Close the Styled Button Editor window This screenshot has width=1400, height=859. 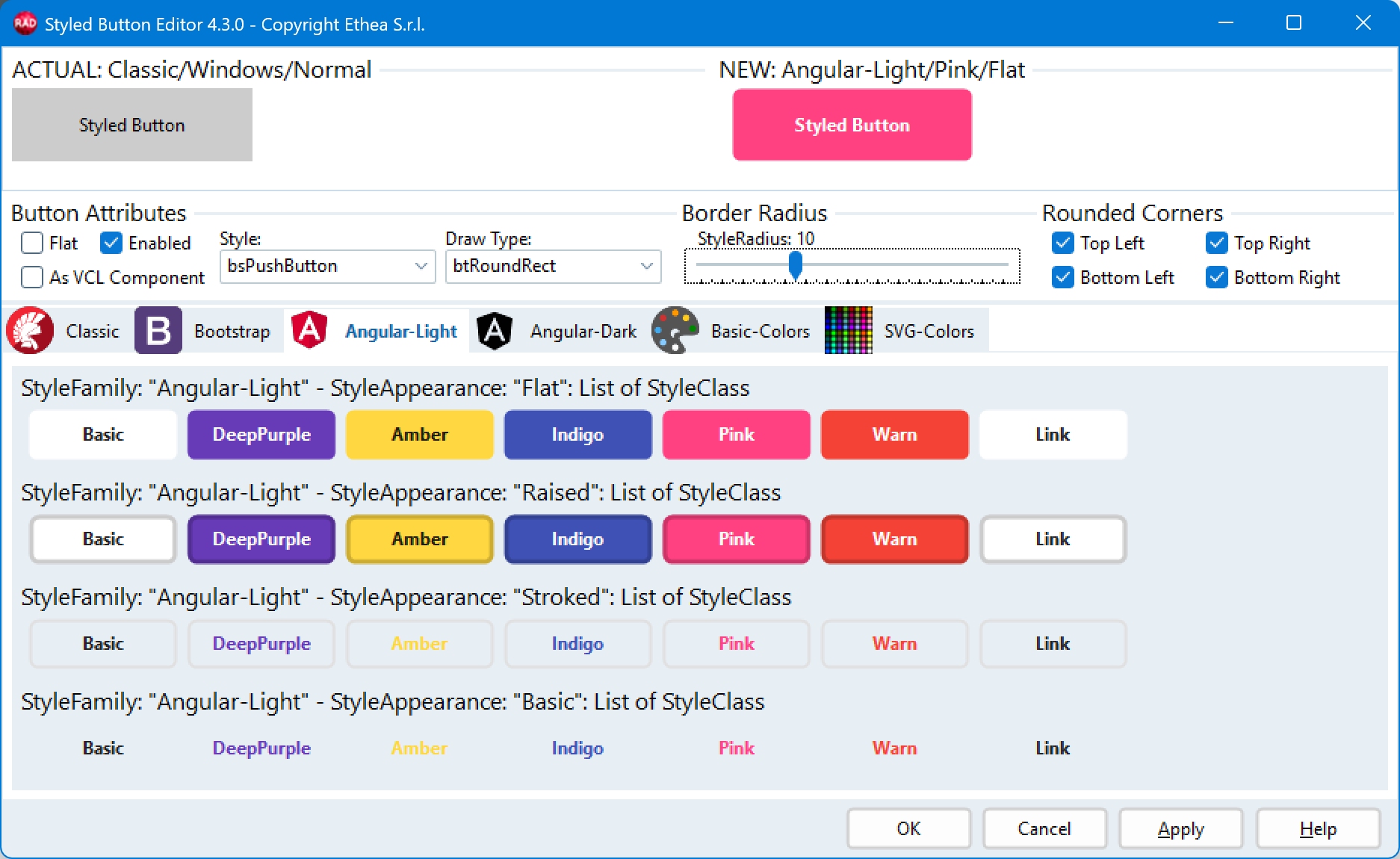point(1363,23)
